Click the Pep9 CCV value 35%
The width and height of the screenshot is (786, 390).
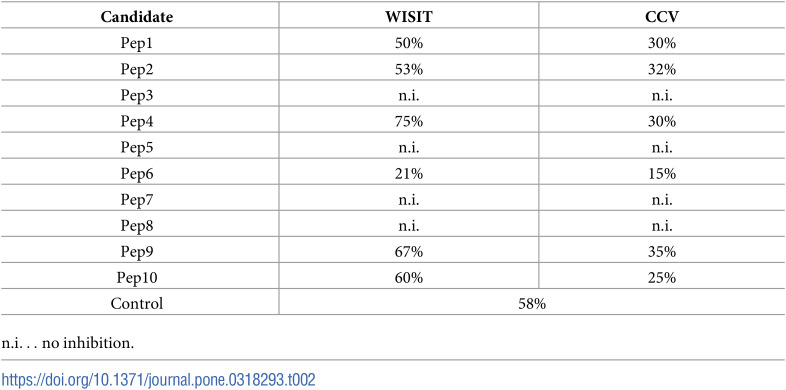click(662, 252)
